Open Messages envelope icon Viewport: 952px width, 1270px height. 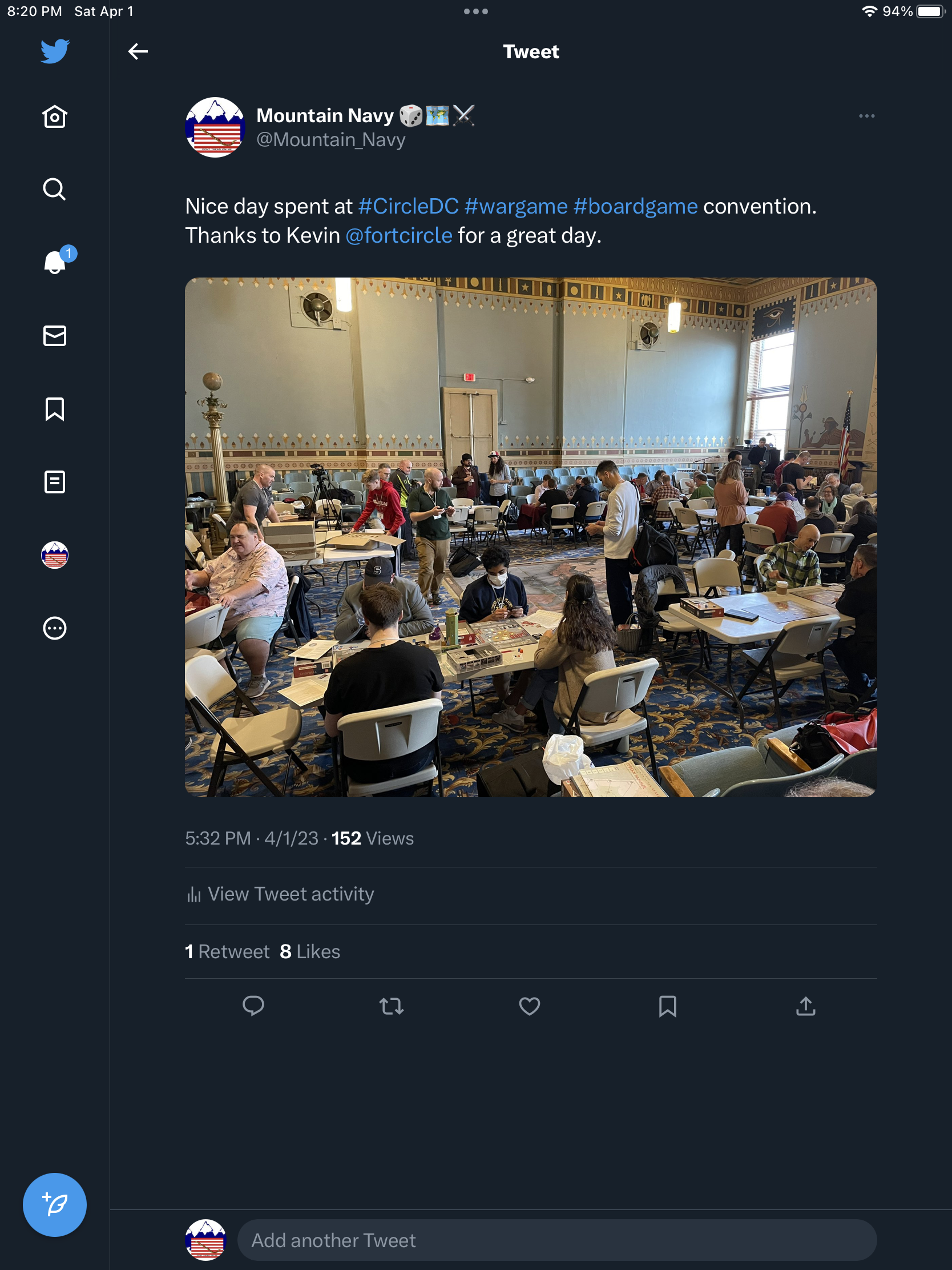coord(55,336)
